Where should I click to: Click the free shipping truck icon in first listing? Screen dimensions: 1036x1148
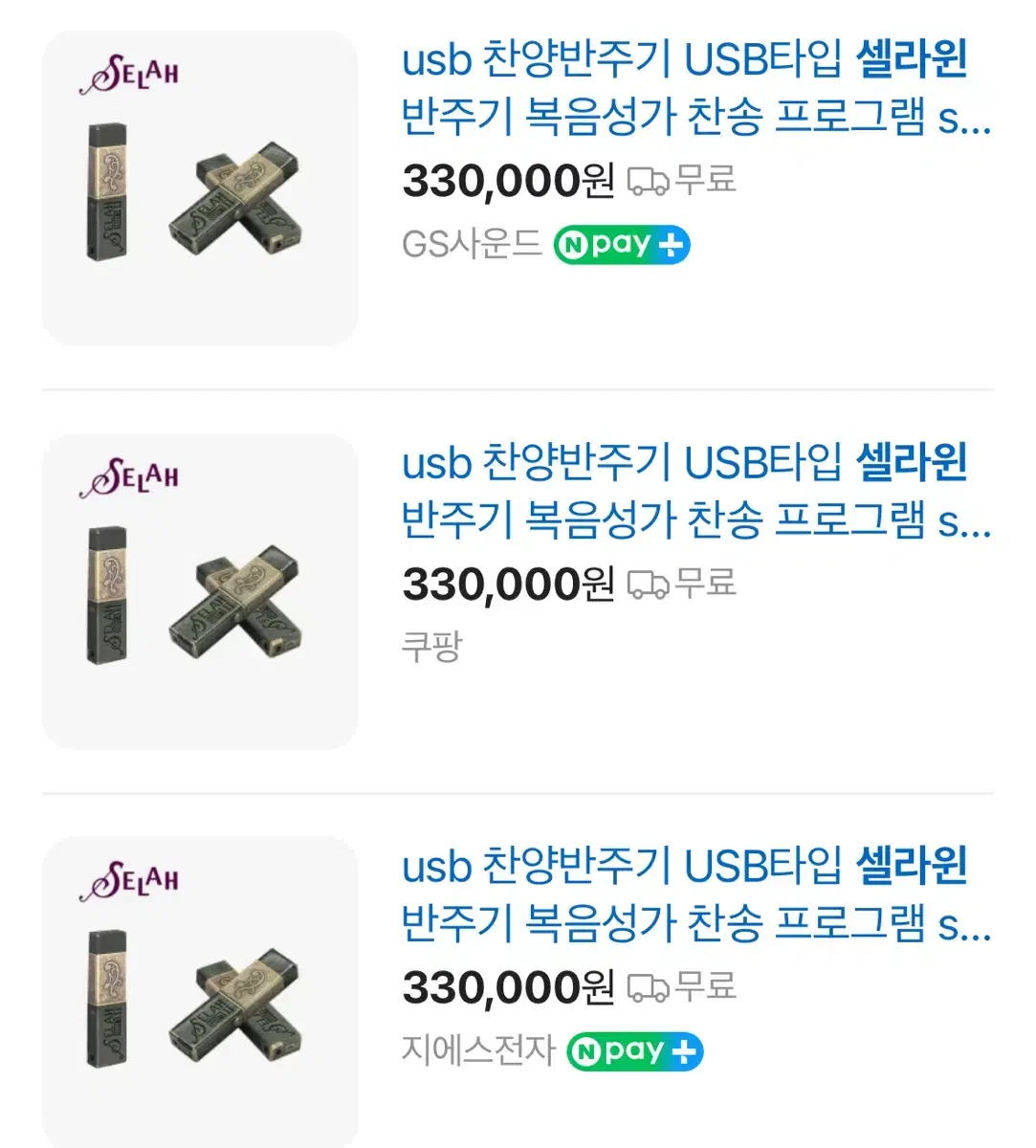(x=648, y=181)
